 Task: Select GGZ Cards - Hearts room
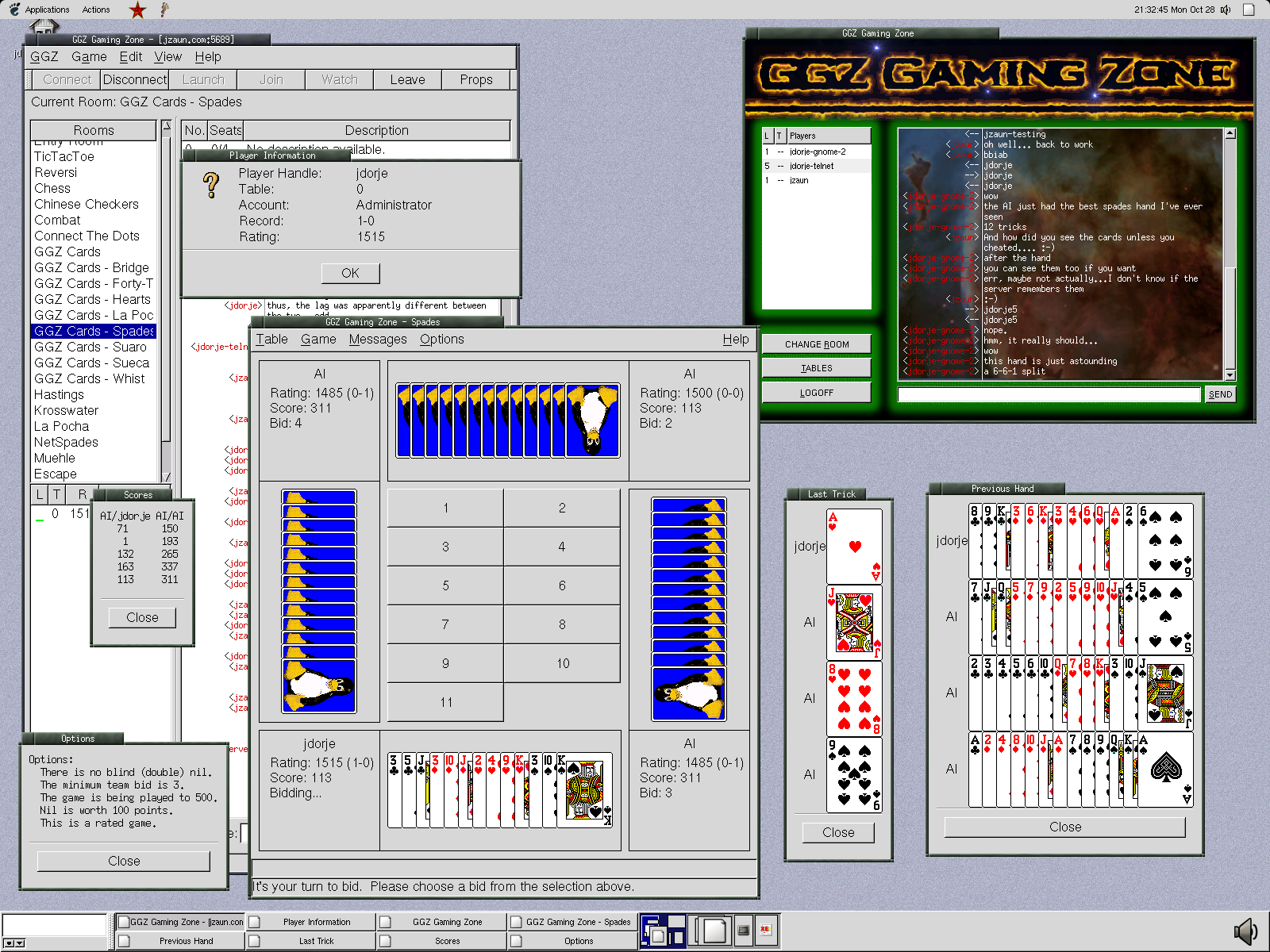[x=92, y=299]
